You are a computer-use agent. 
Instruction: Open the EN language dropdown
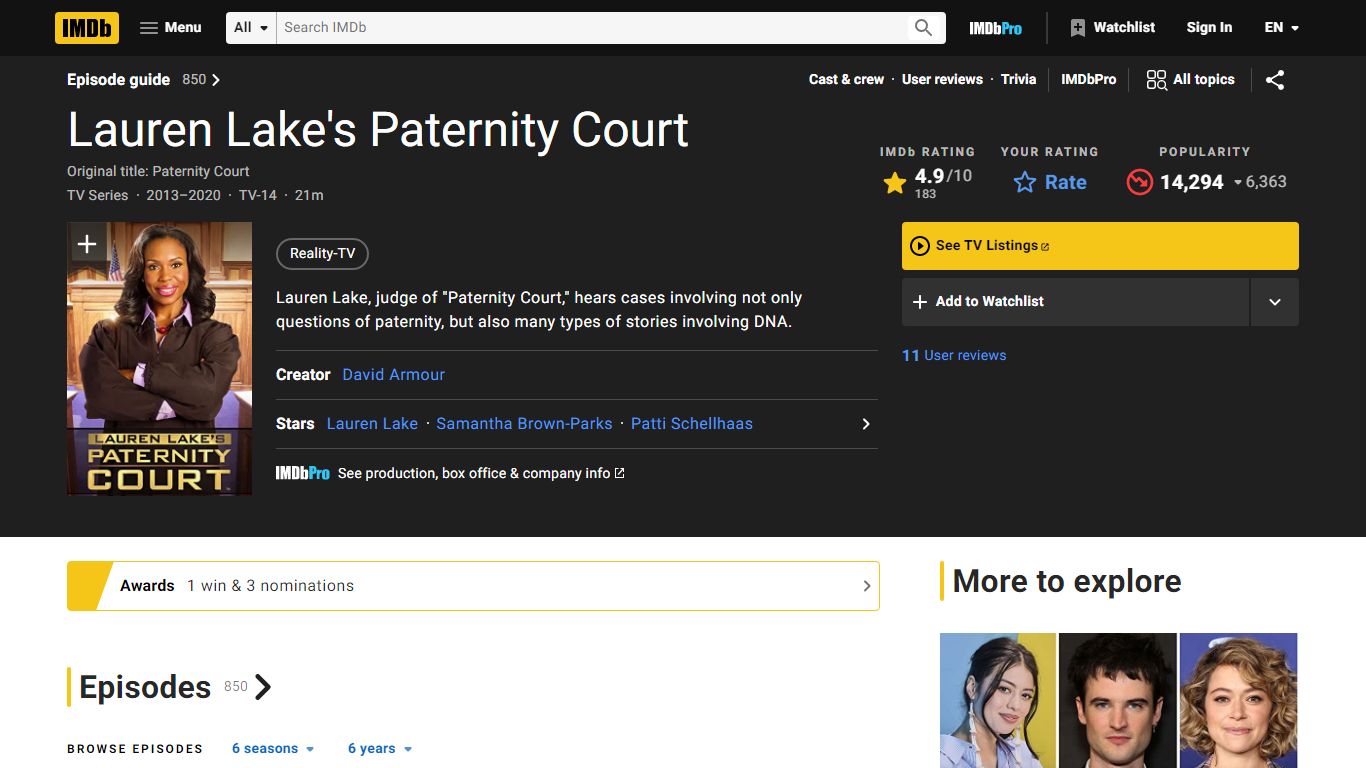pyautogui.click(x=1281, y=28)
